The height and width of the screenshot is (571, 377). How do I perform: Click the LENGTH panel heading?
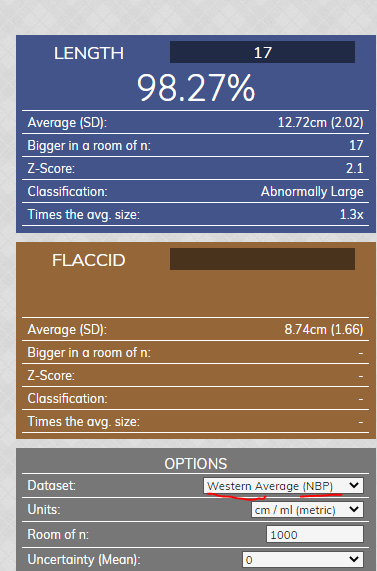click(89, 53)
